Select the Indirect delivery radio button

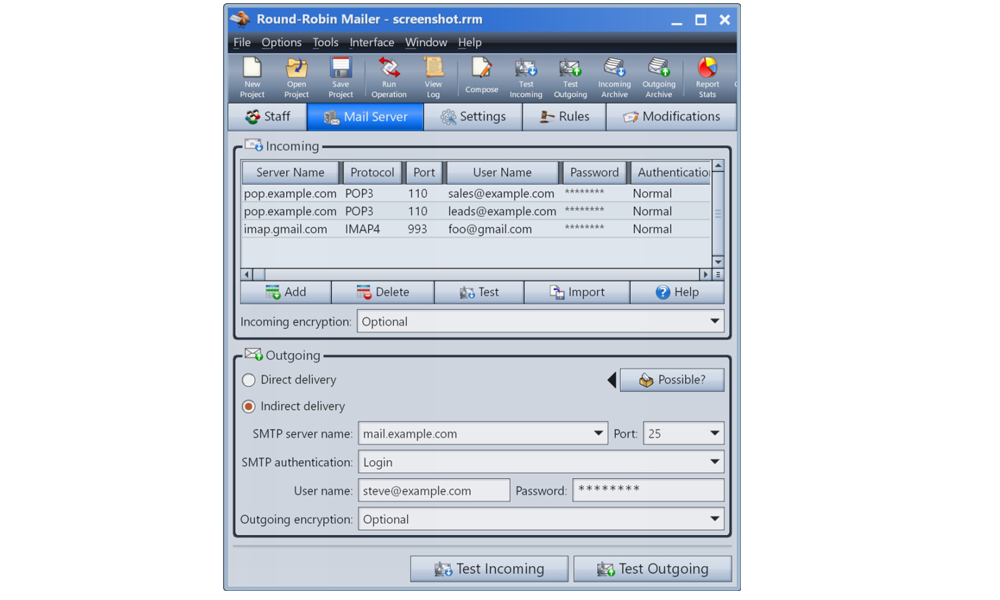point(249,407)
